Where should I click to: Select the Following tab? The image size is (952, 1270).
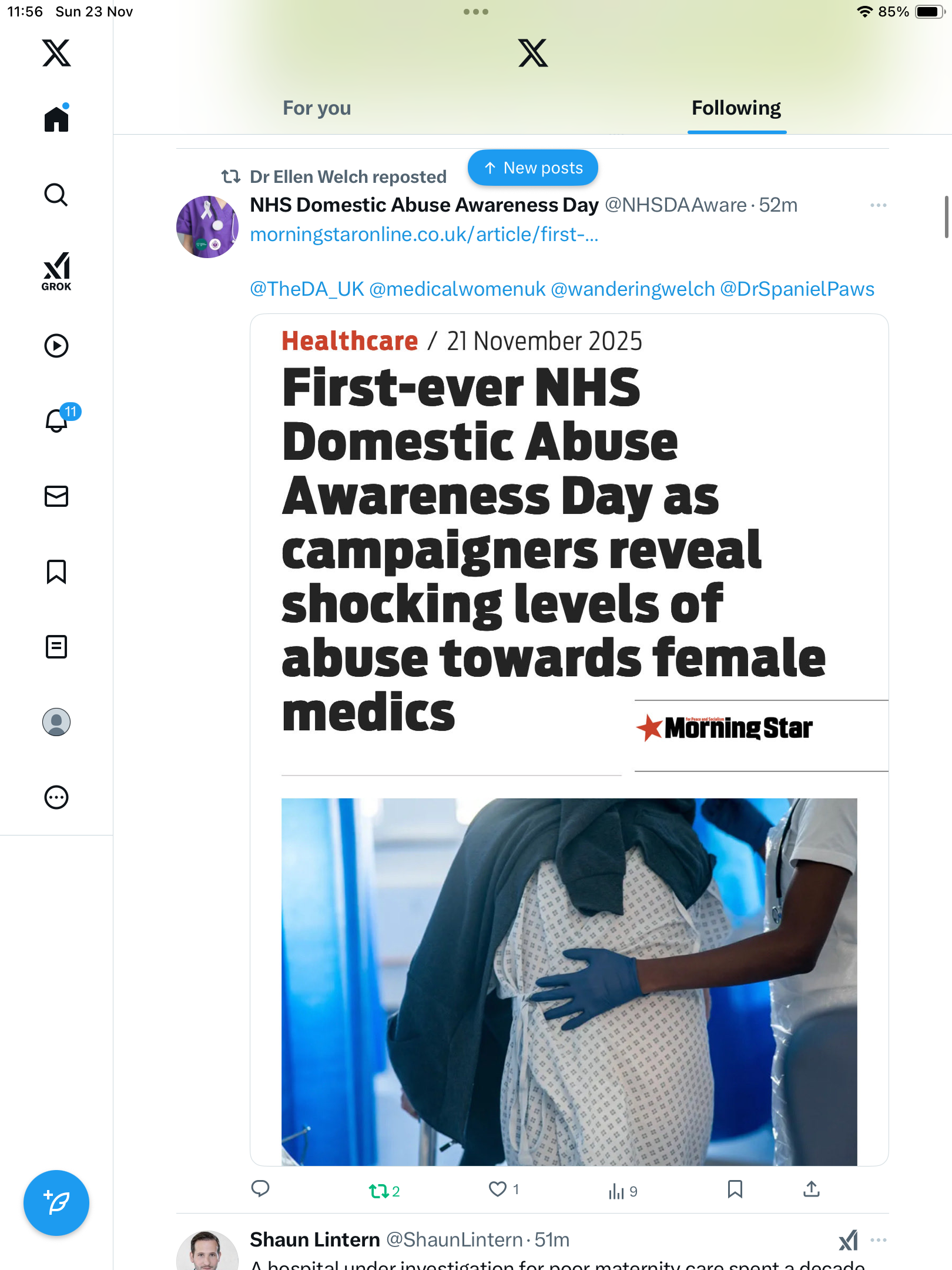[736, 108]
